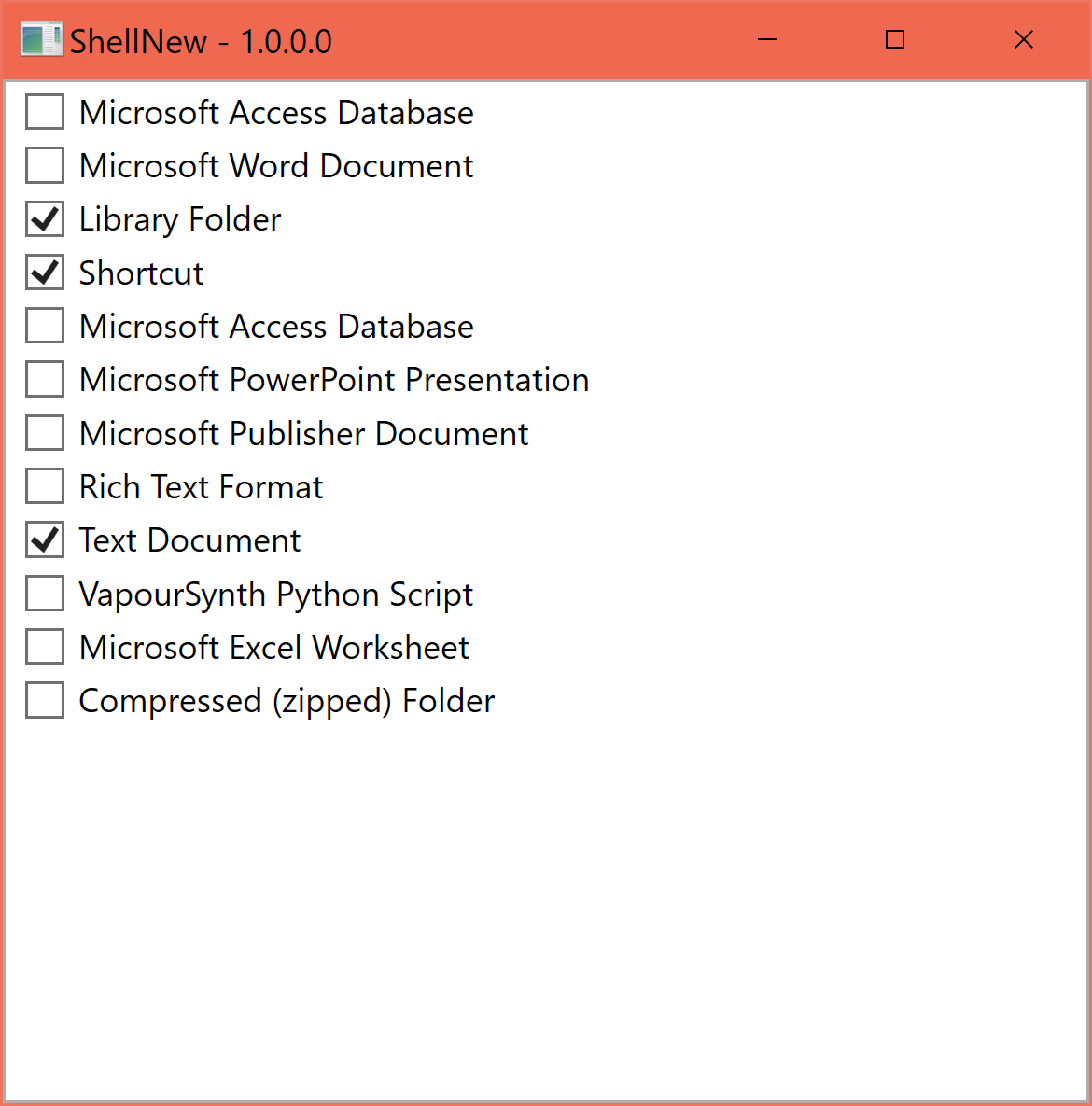Click the ShellNew app icon in title bar
The width and height of the screenshot is (1092, 1106).
pyautogui.click(x=41, y=39)
